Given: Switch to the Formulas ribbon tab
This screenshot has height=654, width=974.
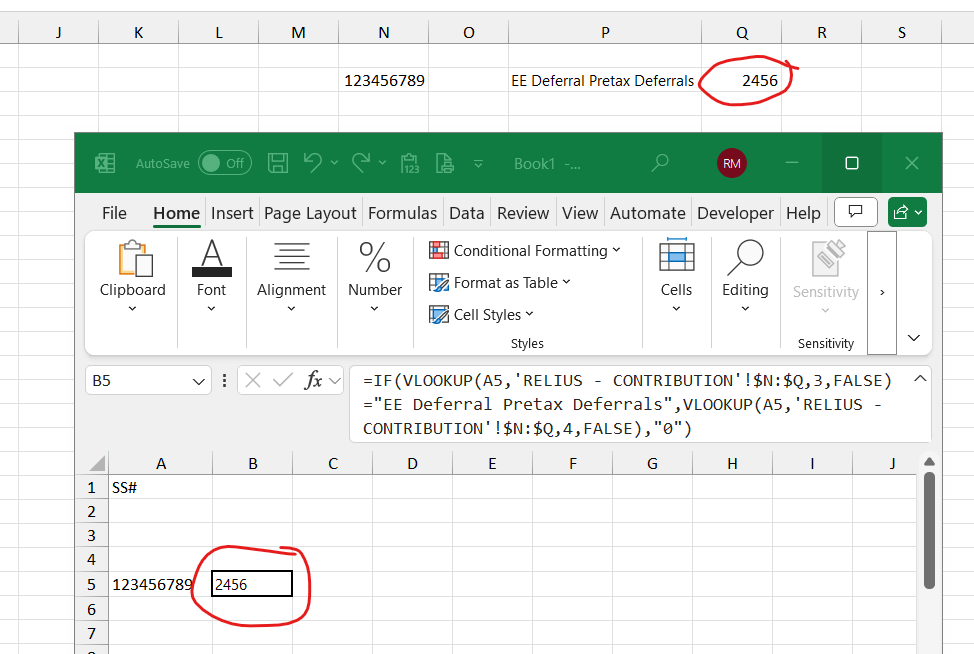Looking at the screenshot, I should (402, 212).
